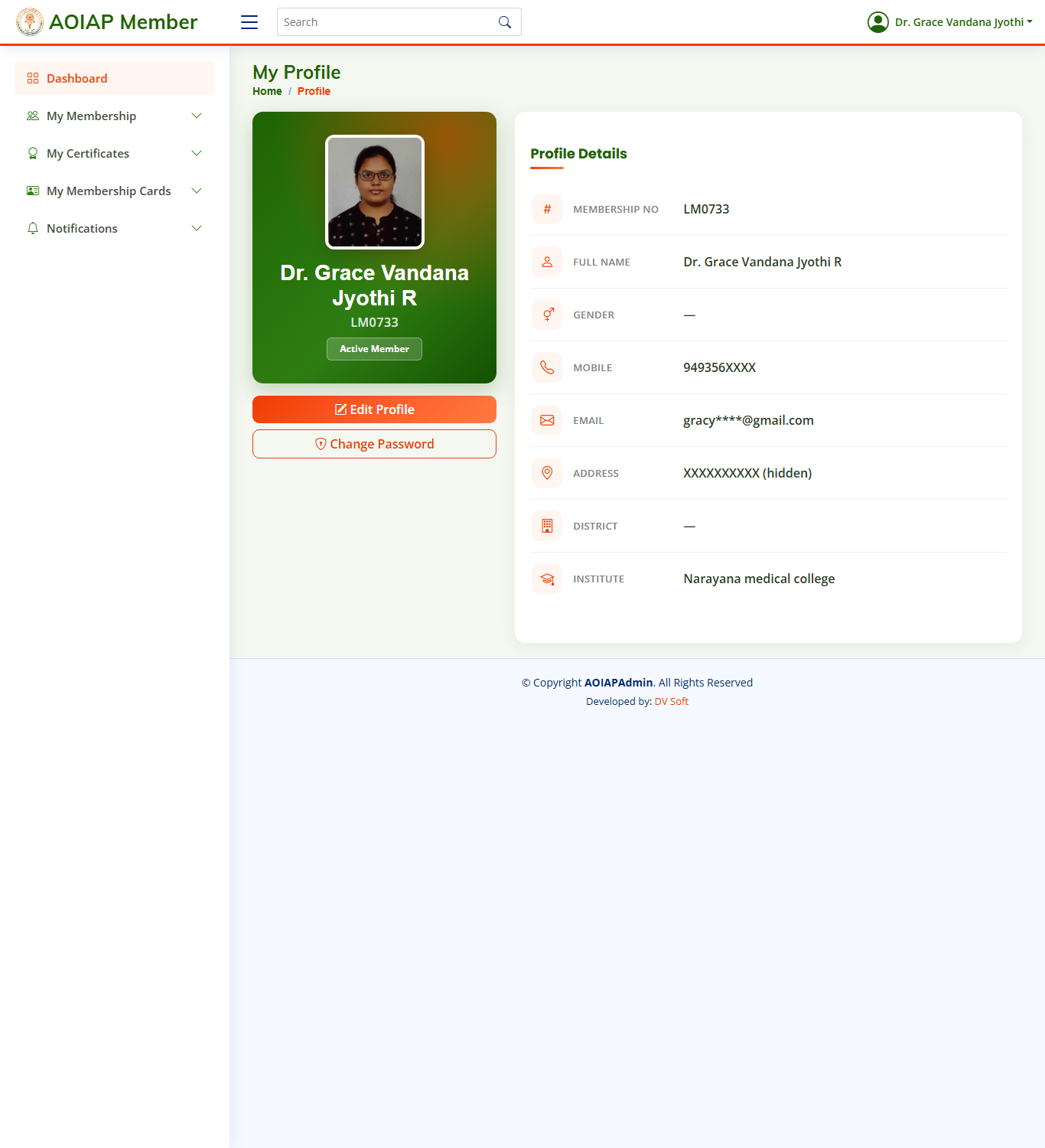Open the DV Soft developer link
The image size is (1045, 1148).
[671, 701]
